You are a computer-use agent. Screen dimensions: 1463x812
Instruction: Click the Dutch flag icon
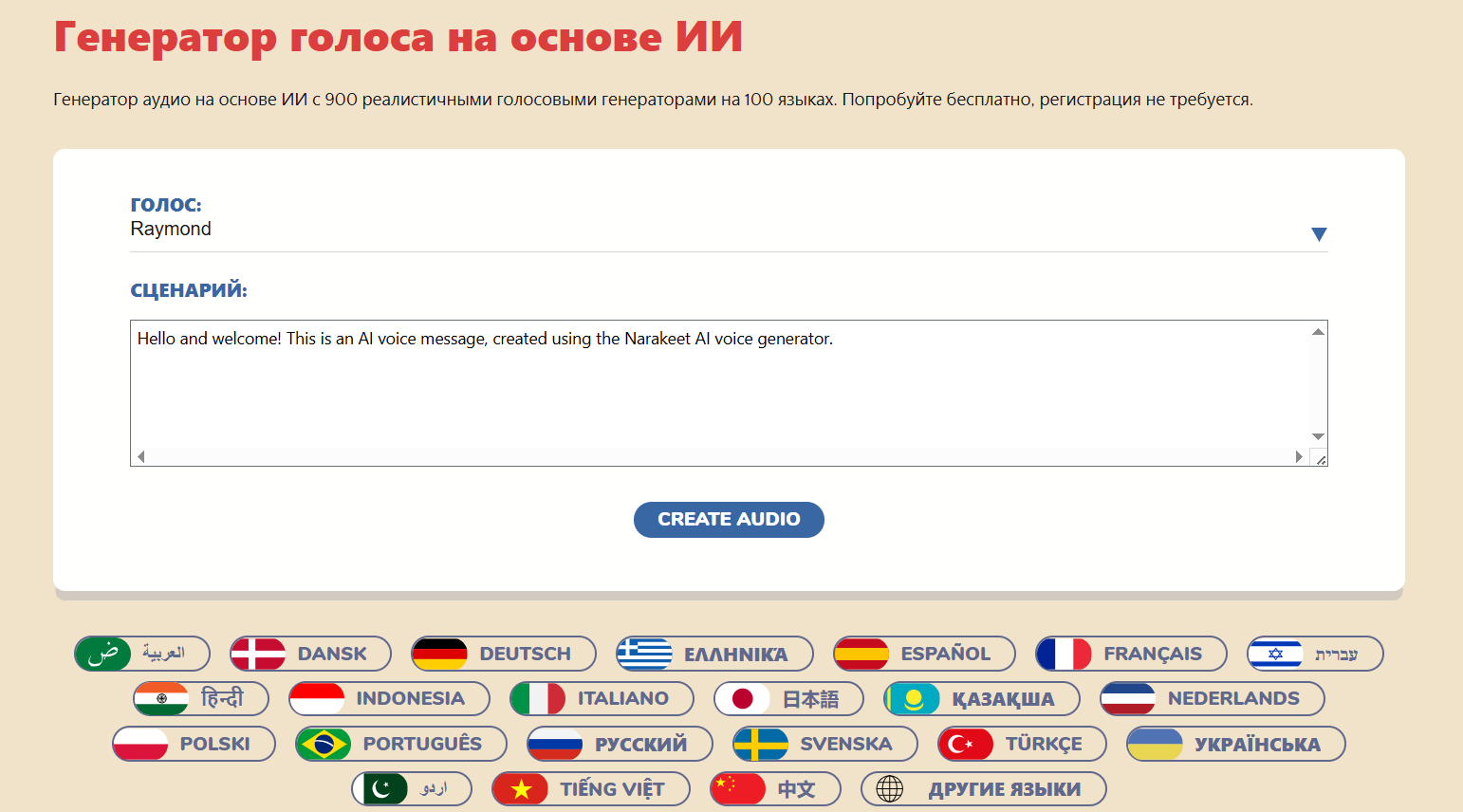coord(1128,699)
